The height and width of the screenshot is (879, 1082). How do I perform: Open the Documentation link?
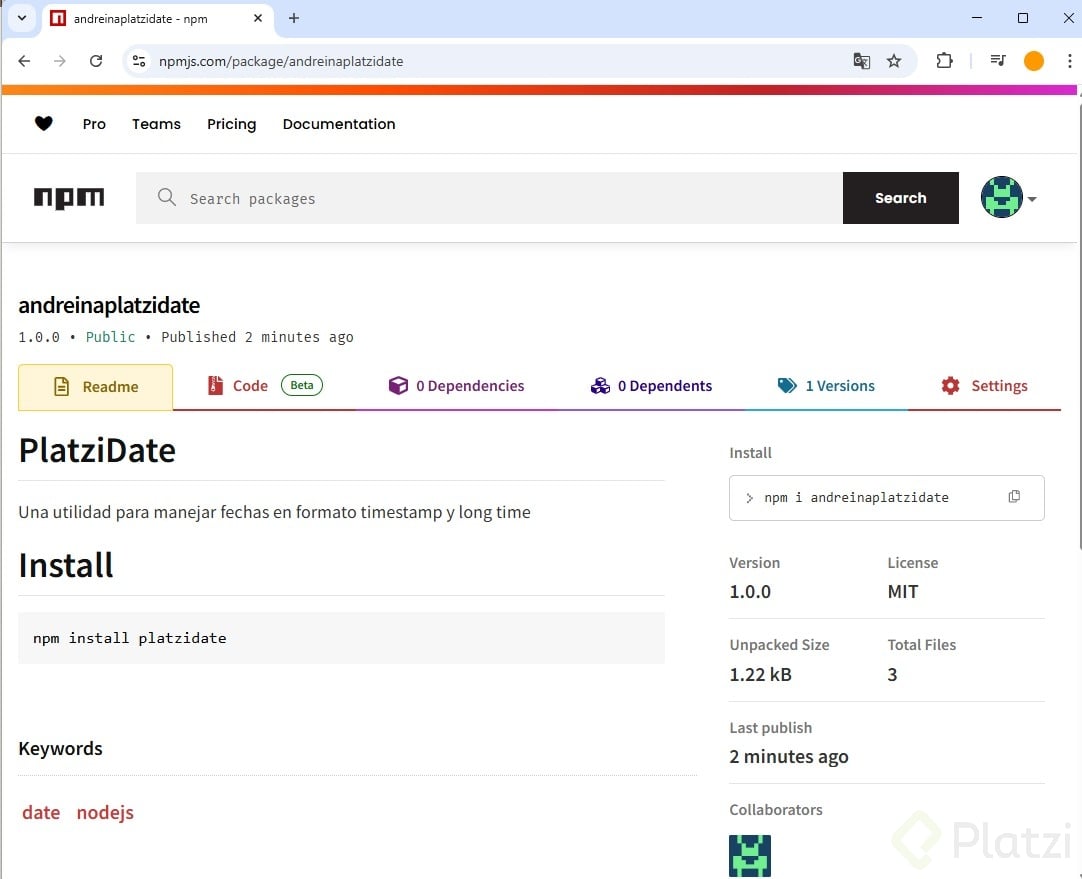[x=339, y=124]
